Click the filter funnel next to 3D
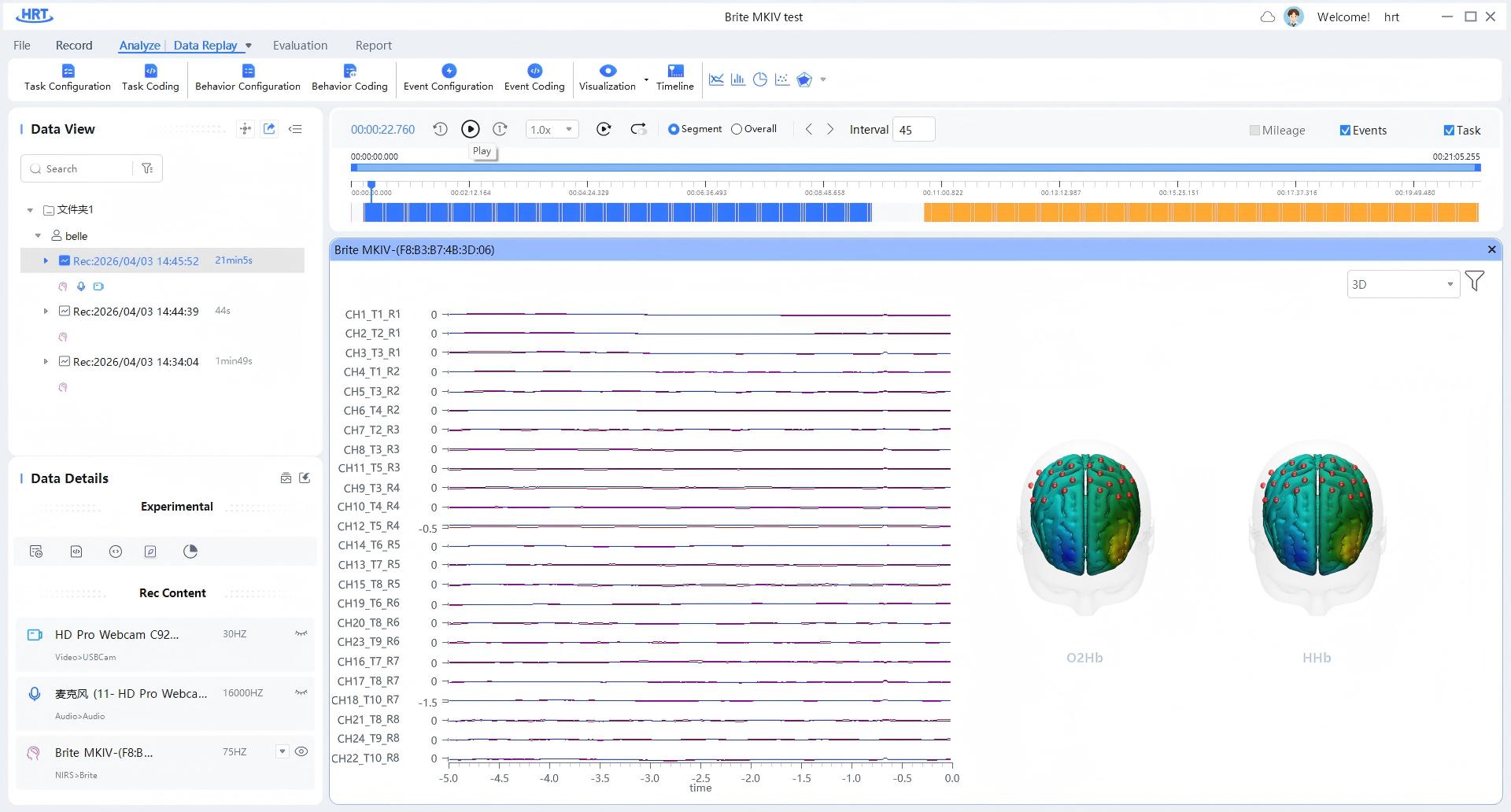The image size is (1511, 812). click(x=1475, y=281)
